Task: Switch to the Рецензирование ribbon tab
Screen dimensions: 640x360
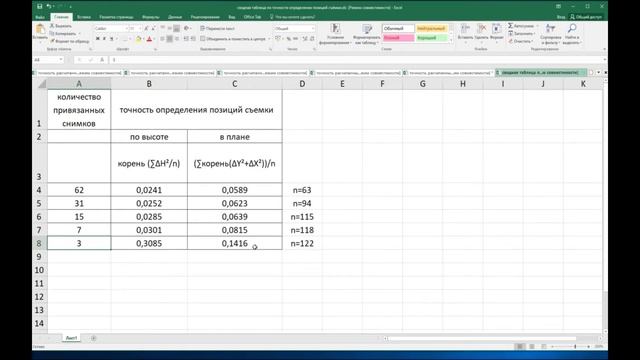Action: [x=205, y=17]
